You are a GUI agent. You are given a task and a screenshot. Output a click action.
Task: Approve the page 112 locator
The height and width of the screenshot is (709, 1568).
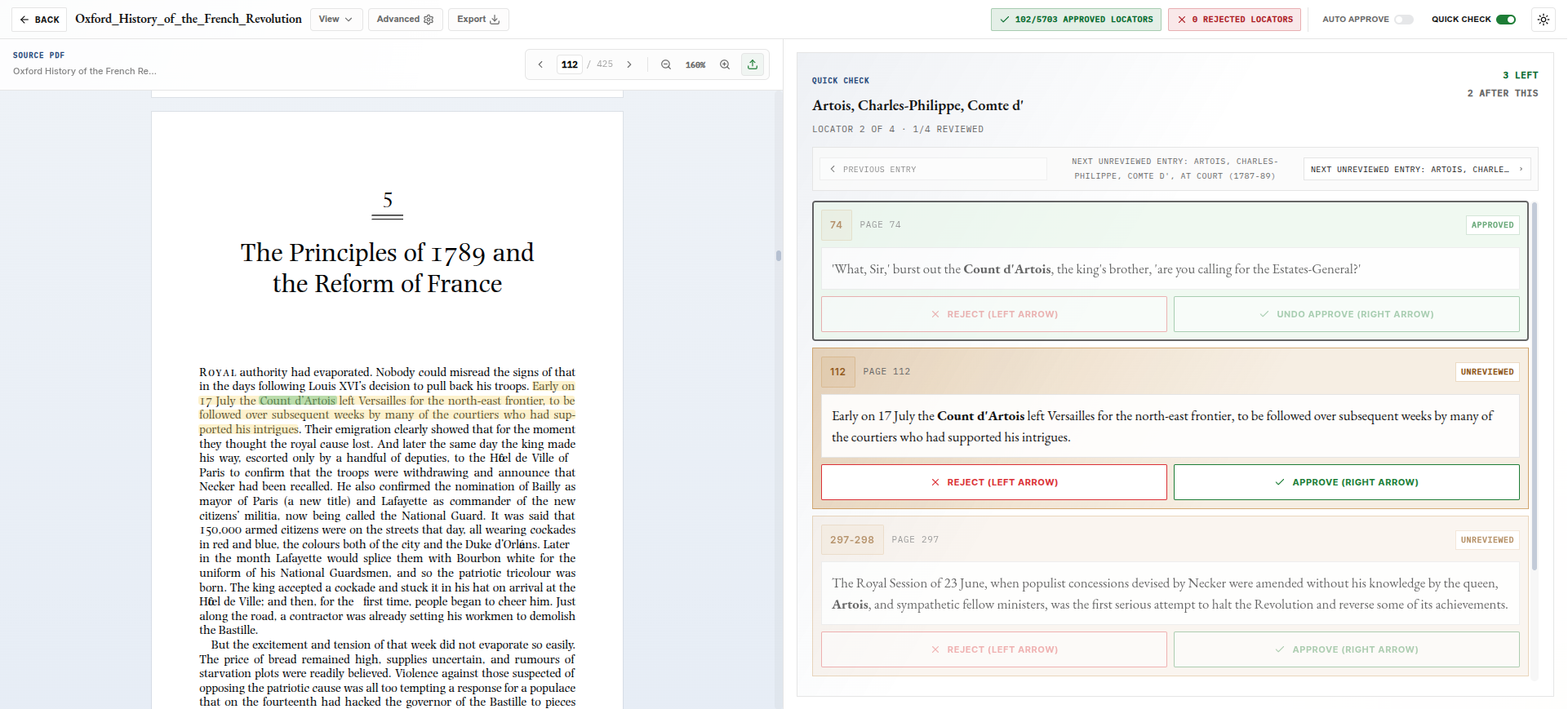pyautogui.click(x=1346, y=482)
